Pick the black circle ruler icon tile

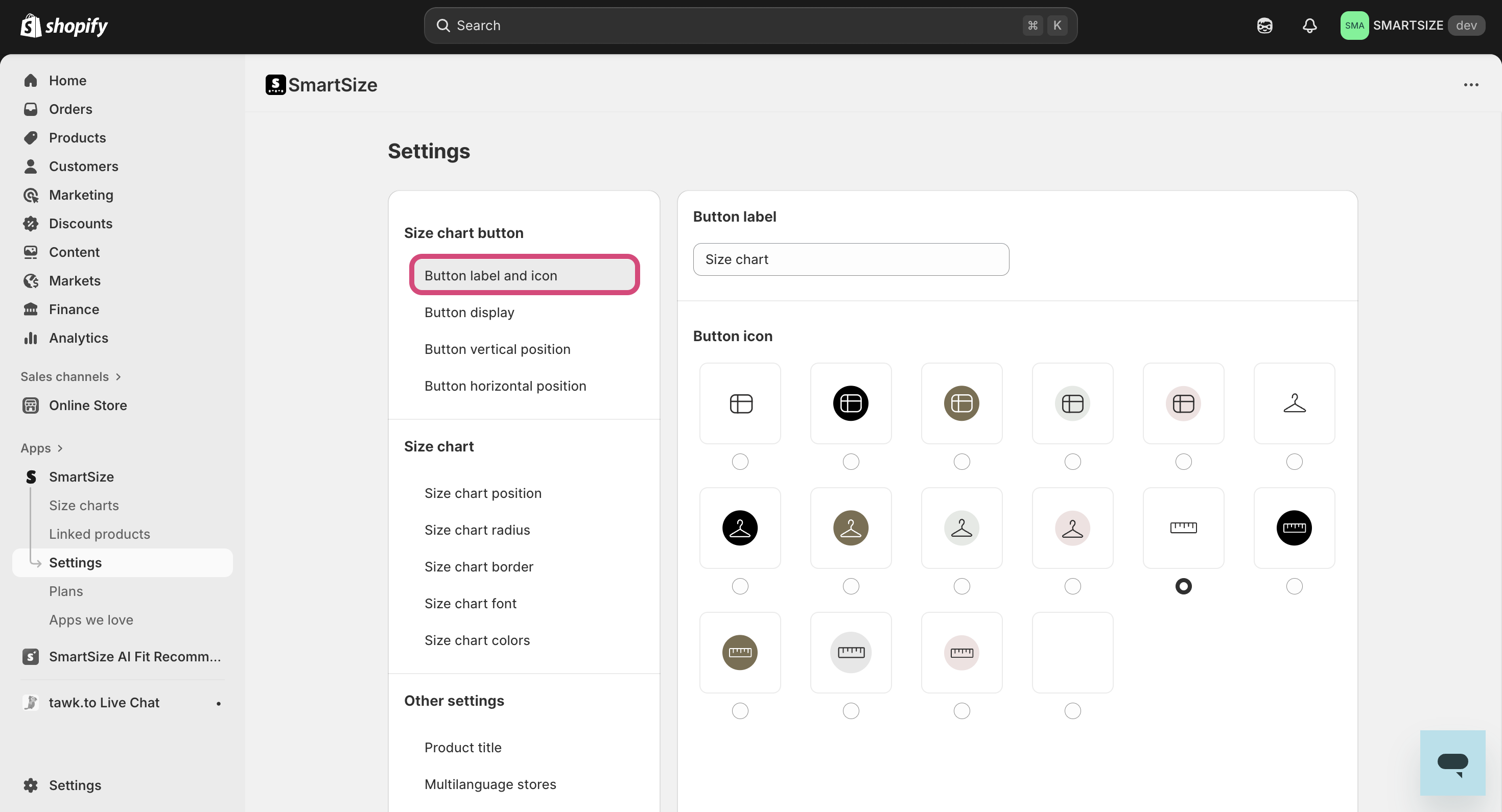[1294, 528]
